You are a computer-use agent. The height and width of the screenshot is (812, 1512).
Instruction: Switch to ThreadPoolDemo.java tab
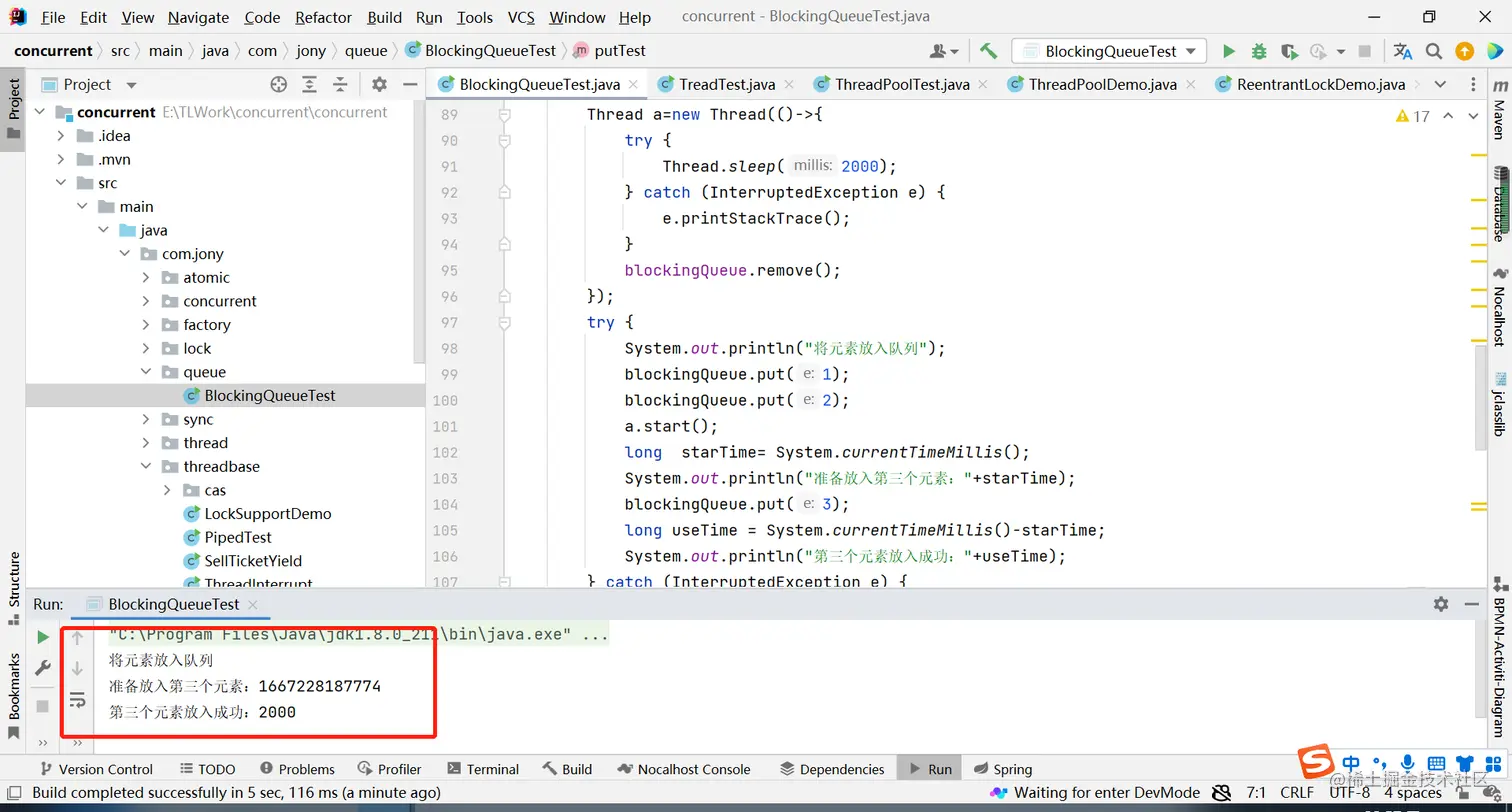[x=1102, y=84]
